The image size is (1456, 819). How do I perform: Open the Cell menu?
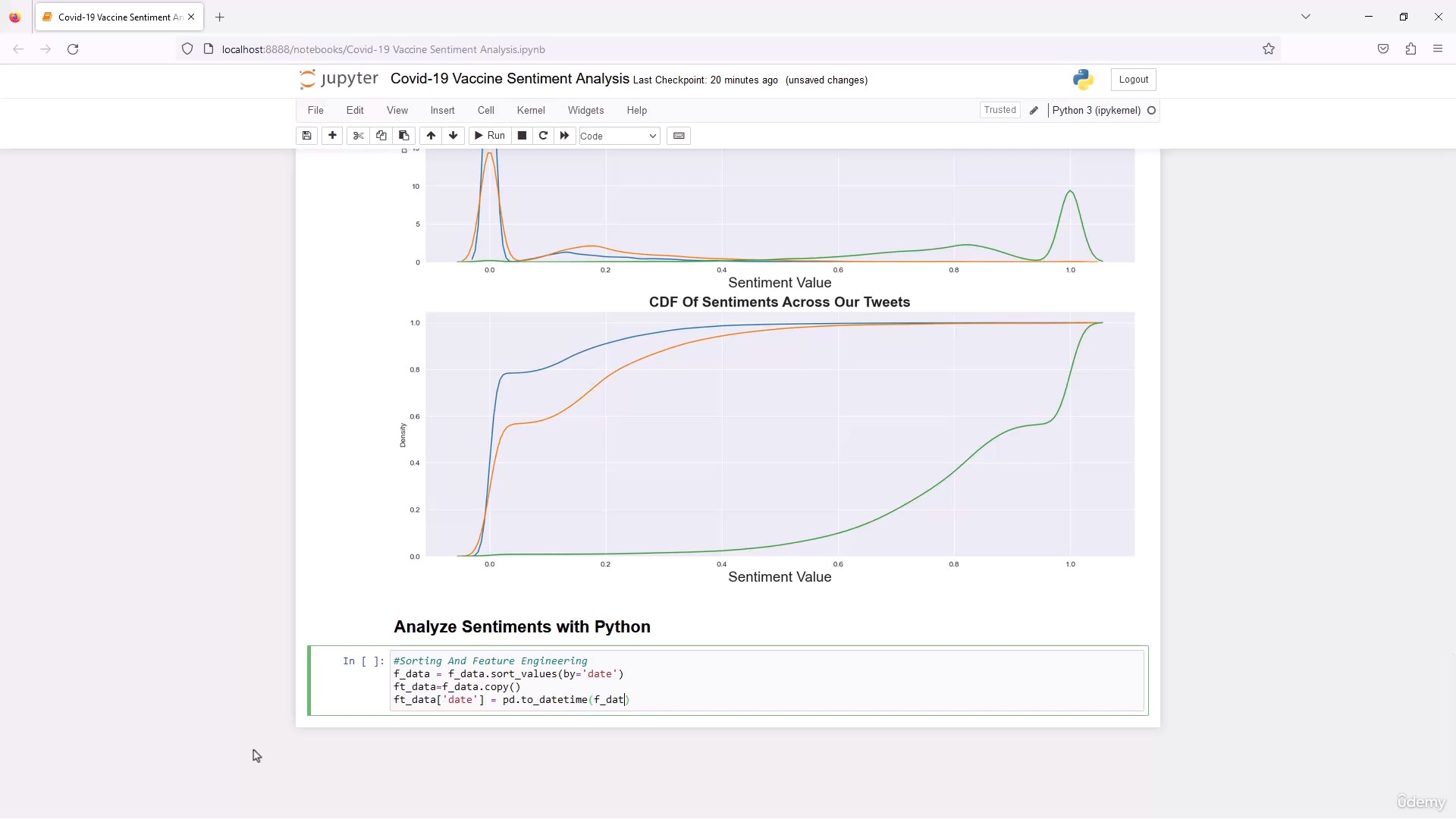pos(485,111)
